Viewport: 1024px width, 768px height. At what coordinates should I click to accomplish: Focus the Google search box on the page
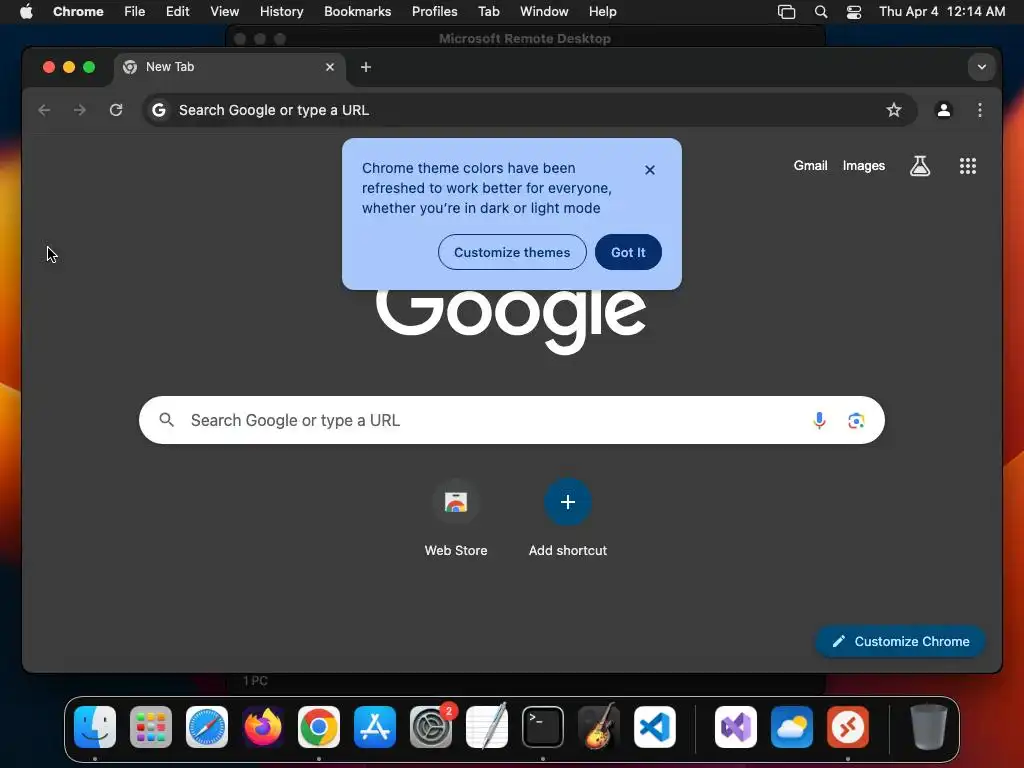pyautogui.click(x=511, y=420)
